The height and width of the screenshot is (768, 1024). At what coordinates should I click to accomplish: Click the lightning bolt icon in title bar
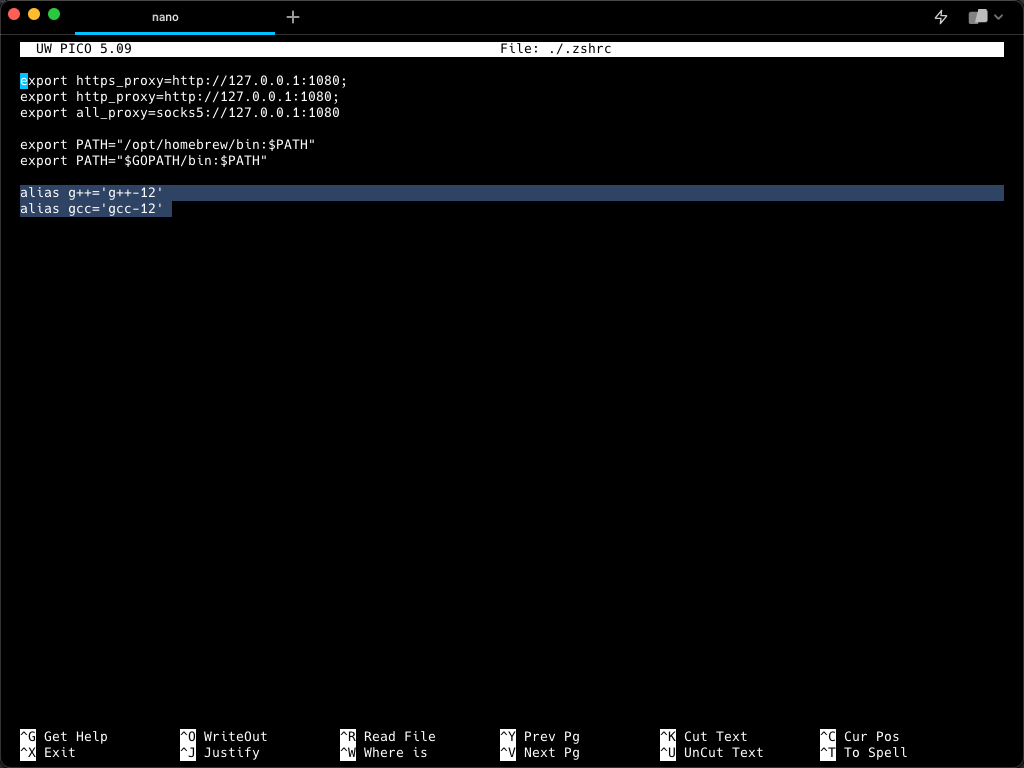pyautogui.click(x=940, y=17)
